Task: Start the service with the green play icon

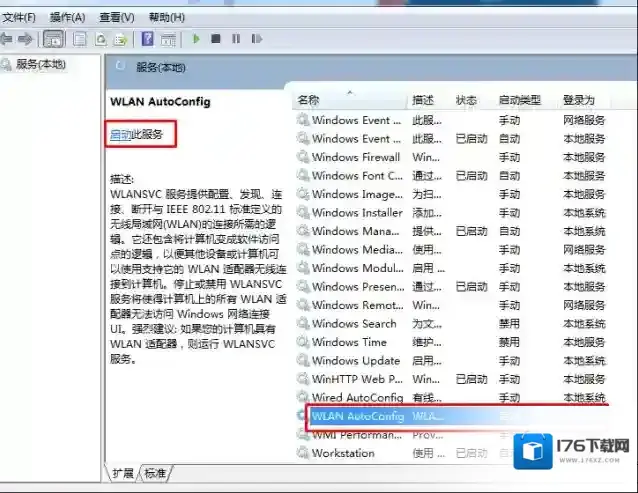Action: click(196, 39)
